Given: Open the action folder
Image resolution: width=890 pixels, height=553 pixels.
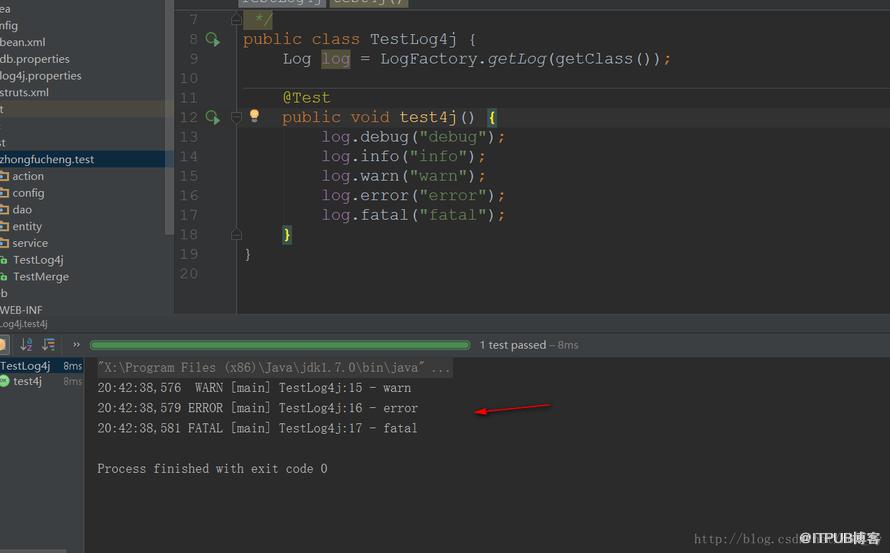Looking at the screenshot, I should 28,177.
